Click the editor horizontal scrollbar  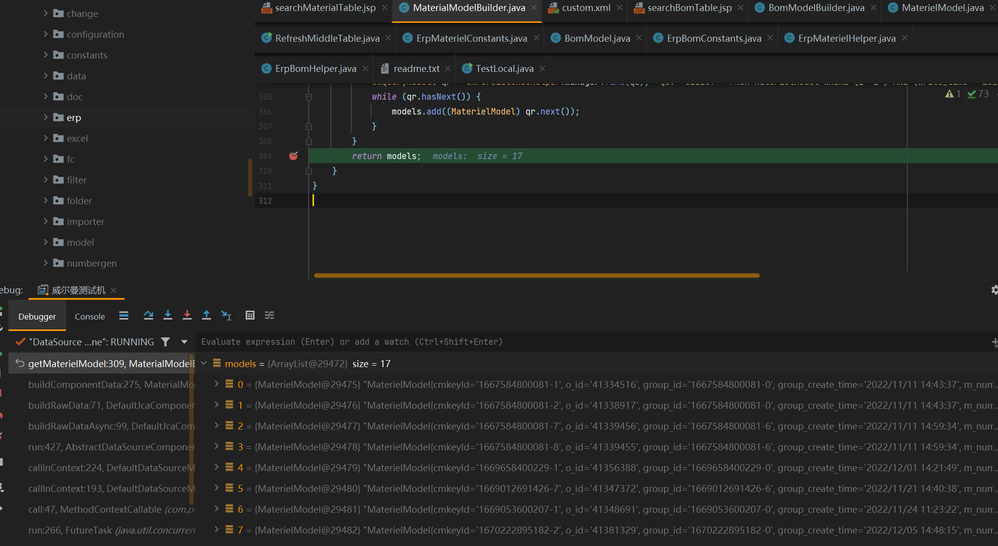click(536, 275)
